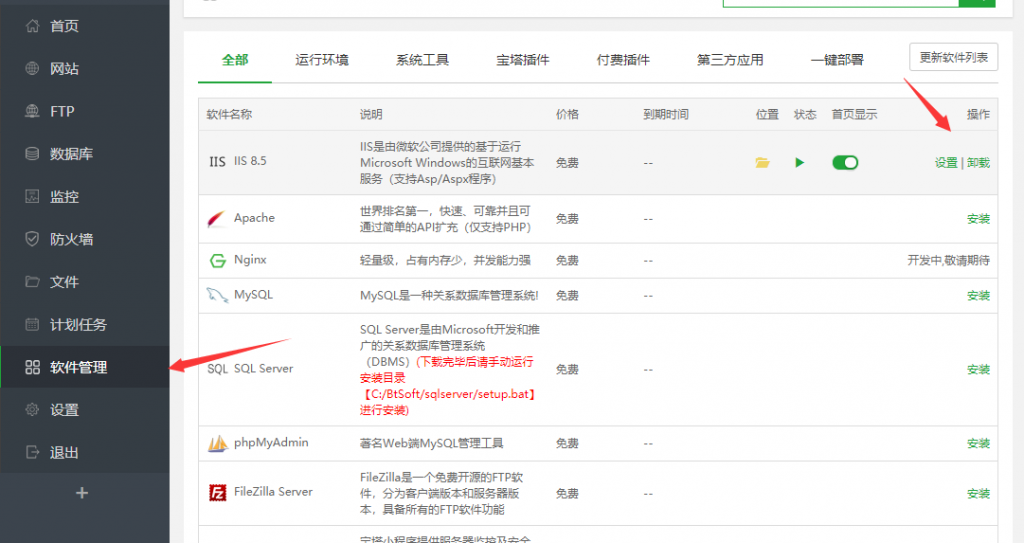Click the 网站 globe icon in sidebar
Image resolution: width=1024 pixels, height=543 pixels.
tap(32, 69)
